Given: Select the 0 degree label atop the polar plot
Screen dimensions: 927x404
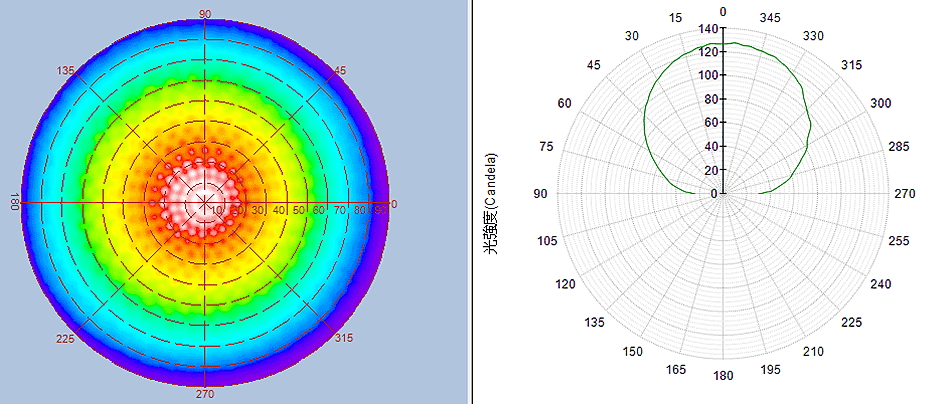Looking at the screenshot, I should click(x=723, y=12).
